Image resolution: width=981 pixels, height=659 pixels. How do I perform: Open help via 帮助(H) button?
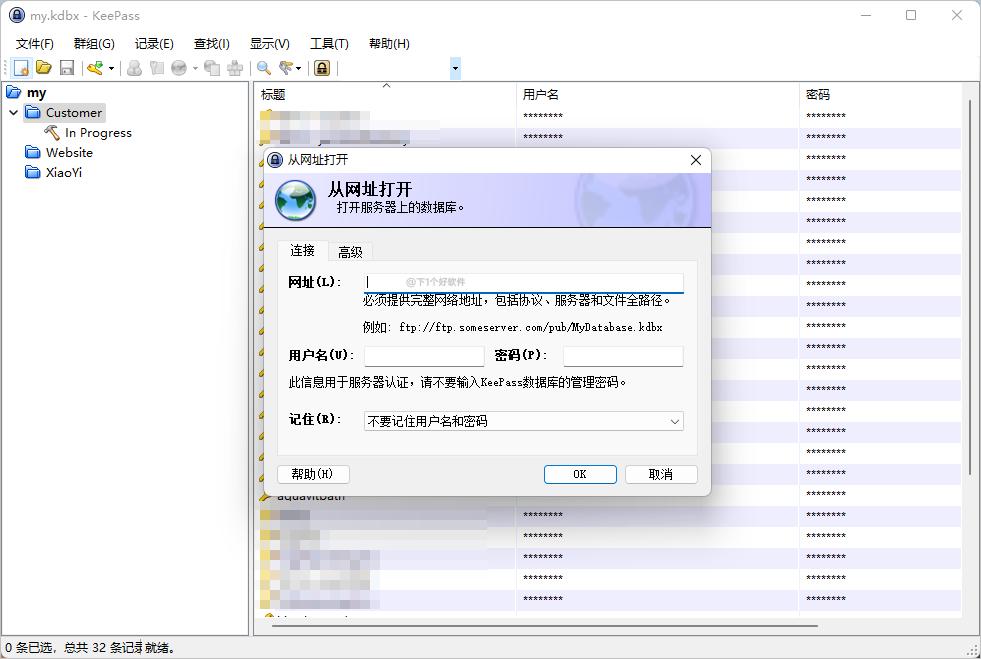pos(313,474)
